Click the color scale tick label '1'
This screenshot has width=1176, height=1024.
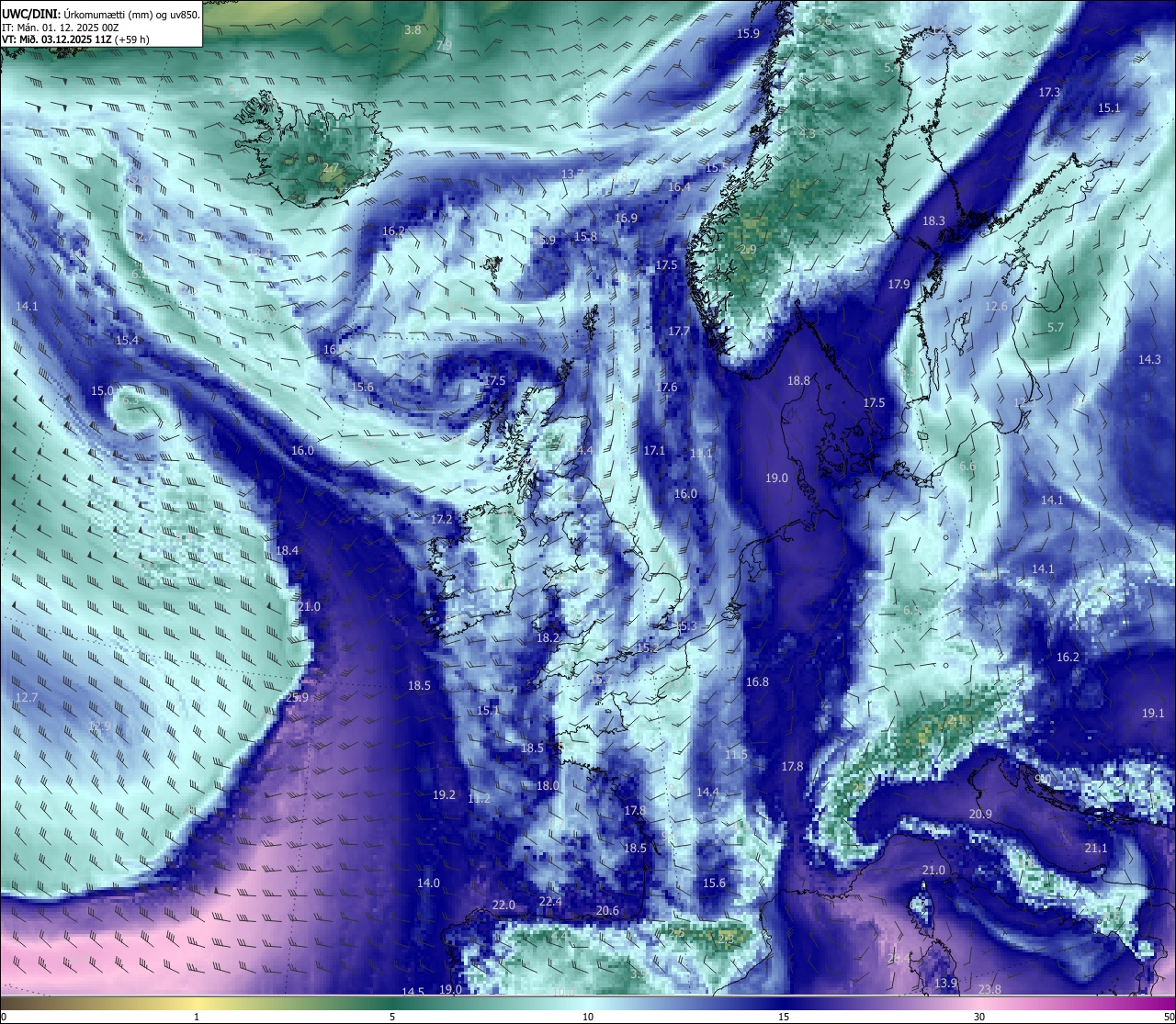tap(197, 1017)
